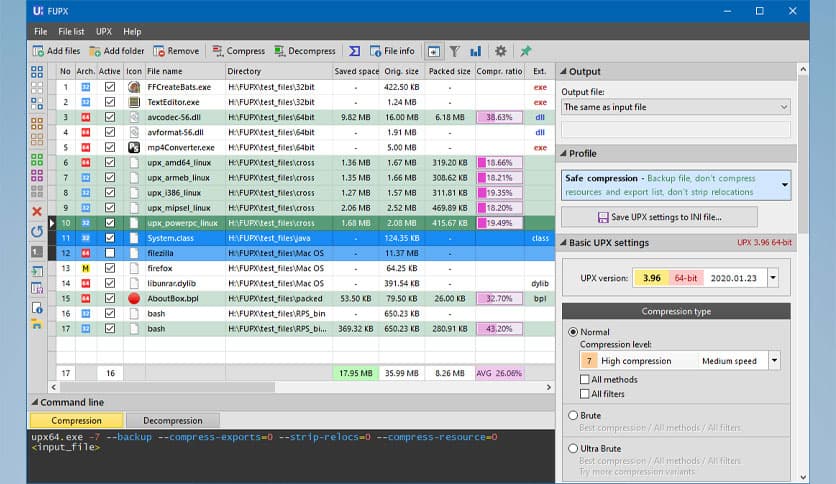
Task: Click the Add folder toolbar button
Action: click(x=117, y=51)
